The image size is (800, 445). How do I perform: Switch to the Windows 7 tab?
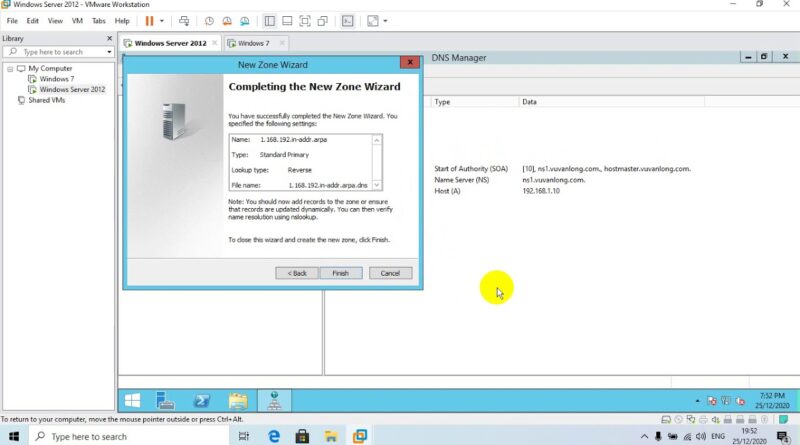(253, 43)
